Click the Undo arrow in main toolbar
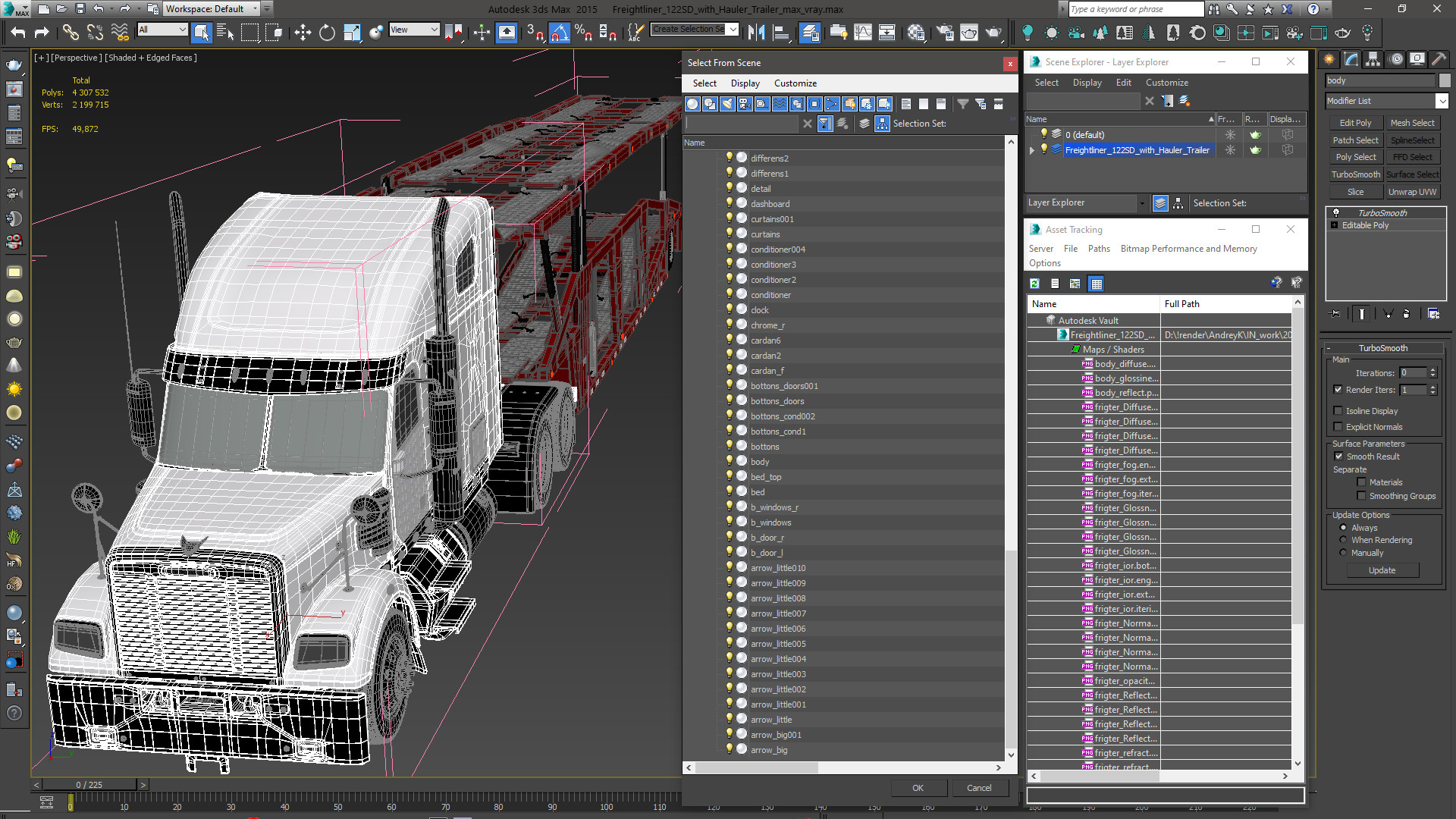The image size is (1456, 819). (18, 32)
